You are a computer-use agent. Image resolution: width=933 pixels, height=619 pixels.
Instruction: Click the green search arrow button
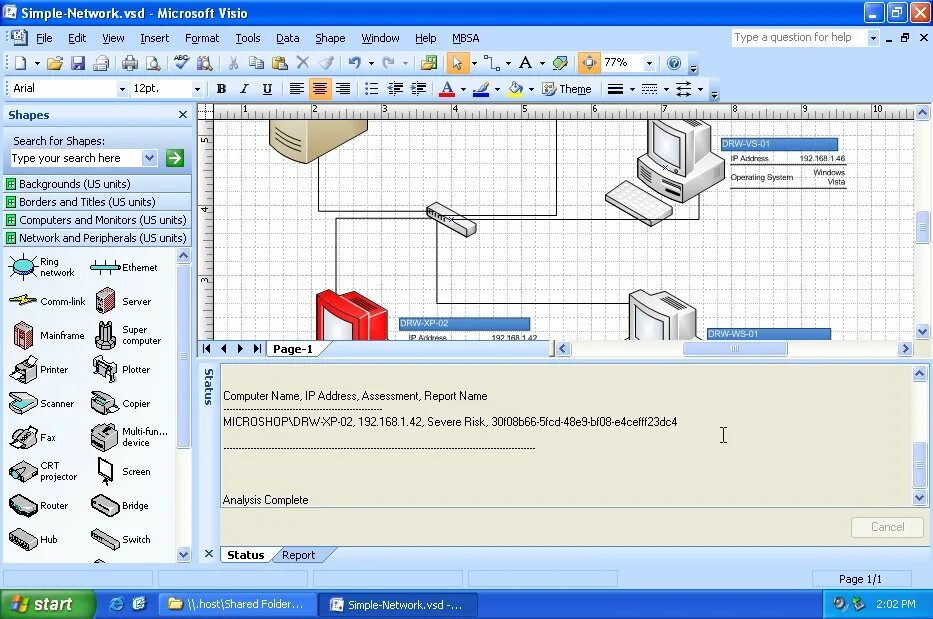[x=174, y=158]
